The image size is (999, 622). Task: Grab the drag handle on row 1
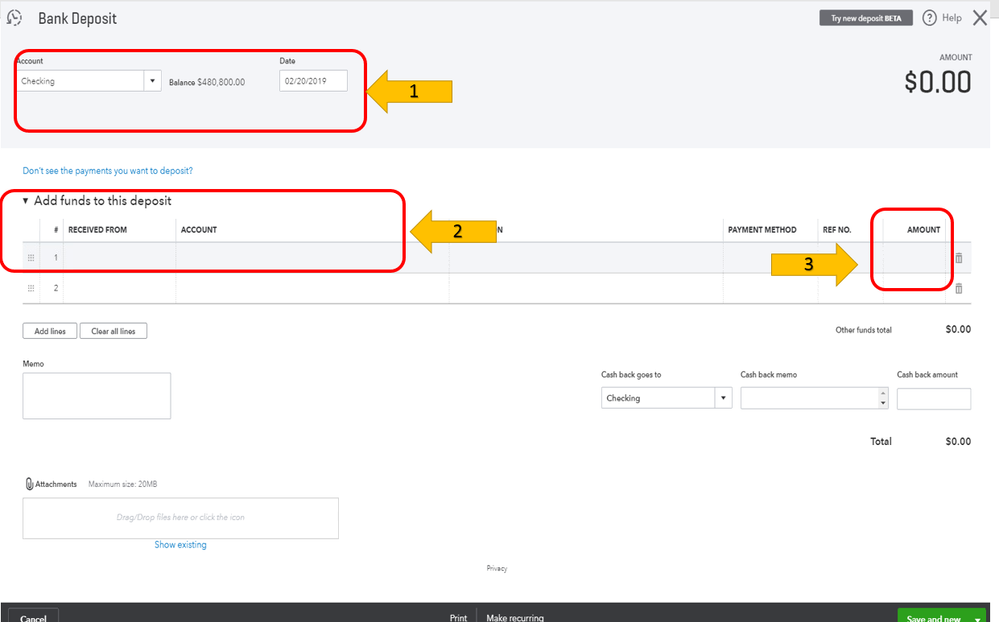click(x=31, y=258)
